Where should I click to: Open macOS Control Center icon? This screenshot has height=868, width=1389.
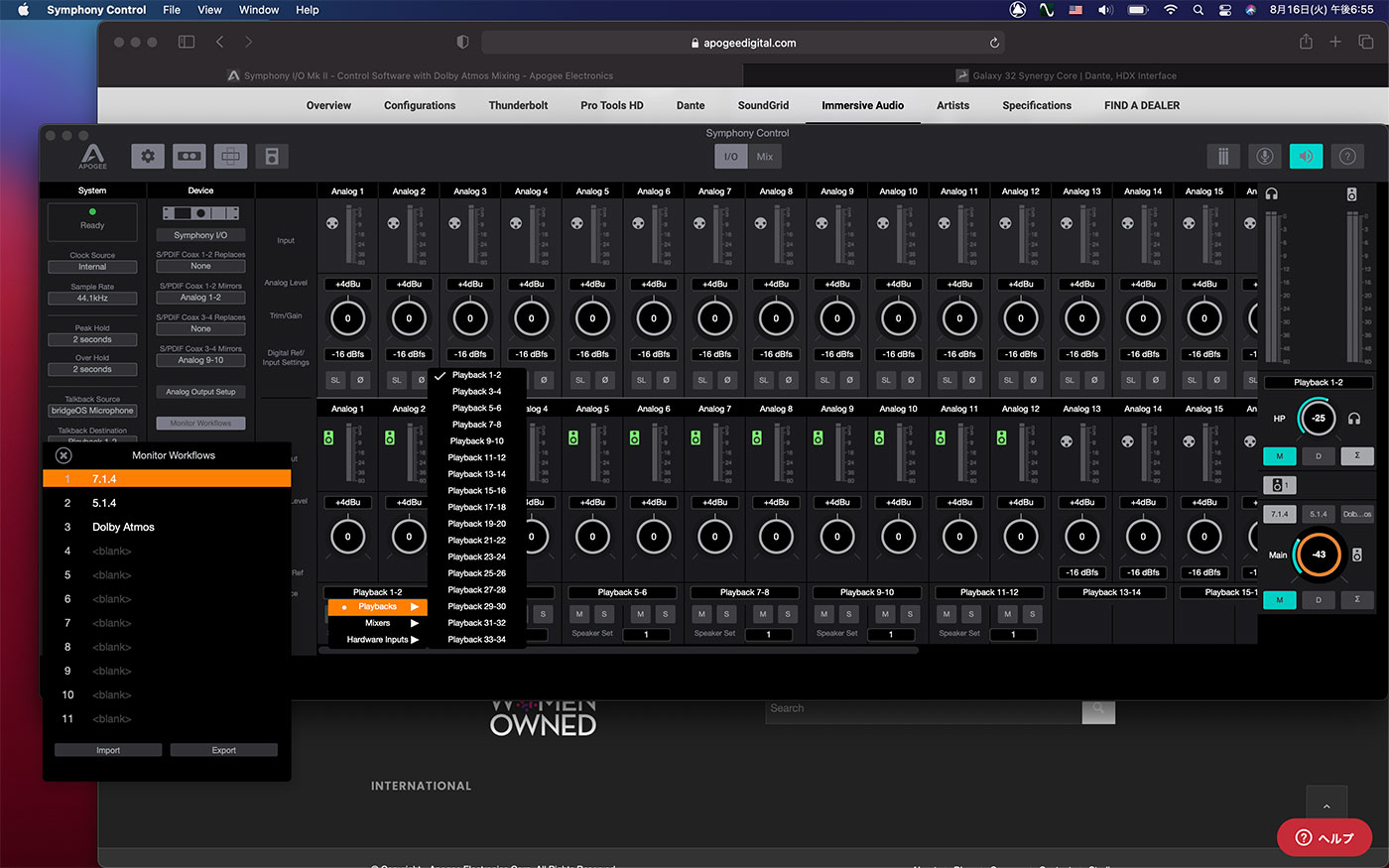pos(1225,10)
